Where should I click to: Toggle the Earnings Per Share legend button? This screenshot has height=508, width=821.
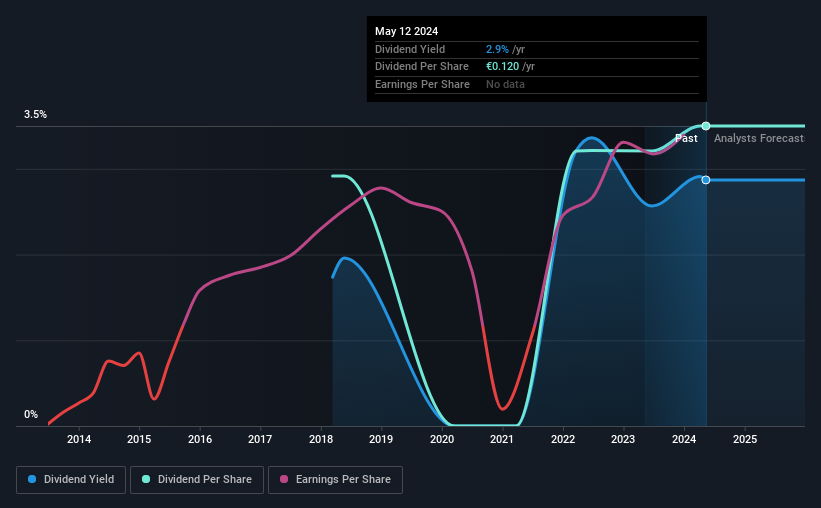335,480
